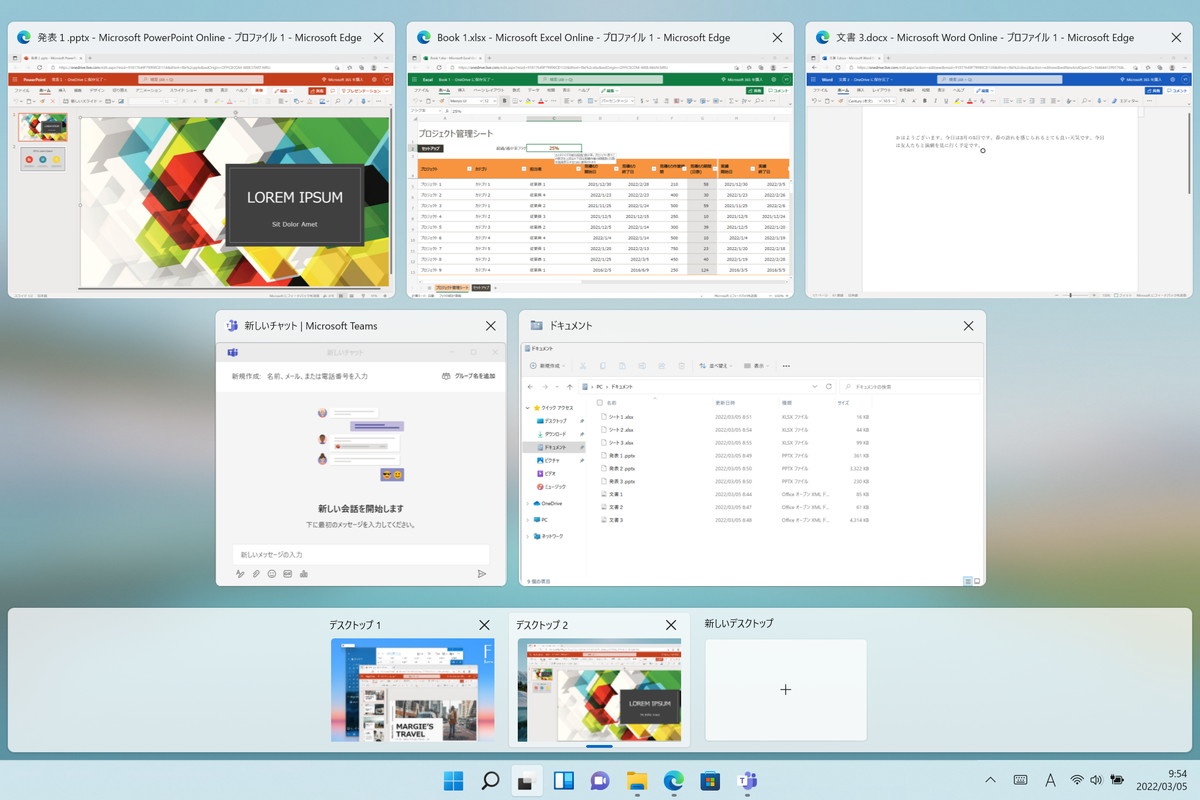
Task: Close the デスクトップ 2 virtual desktop
Action: (x=671, y=625)
